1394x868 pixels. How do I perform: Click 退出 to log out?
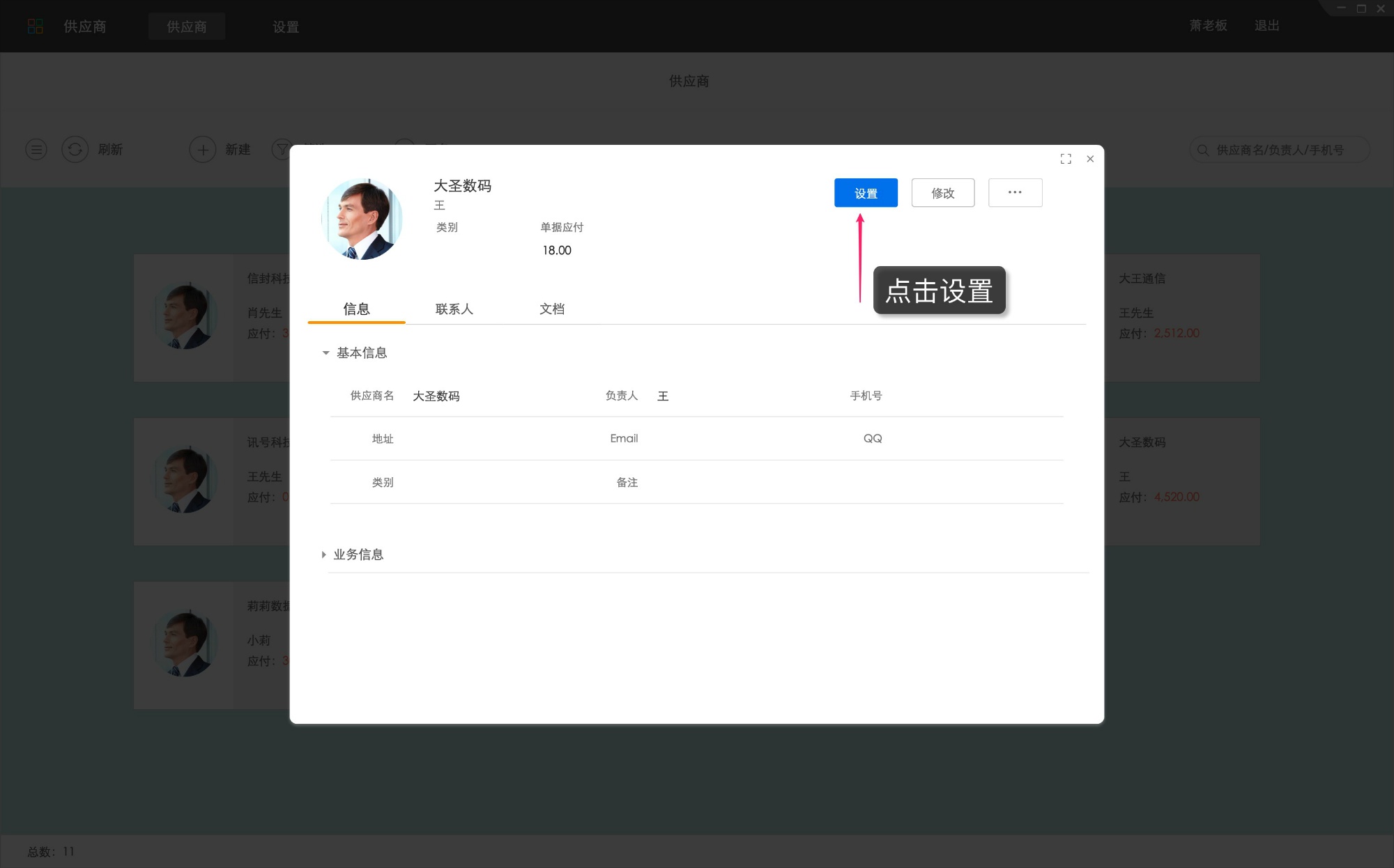(1267, 26)
